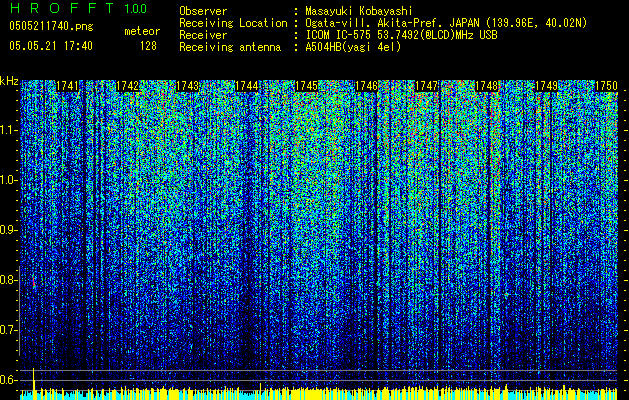Click the 'Receiving Location' label

coord(233,23)
